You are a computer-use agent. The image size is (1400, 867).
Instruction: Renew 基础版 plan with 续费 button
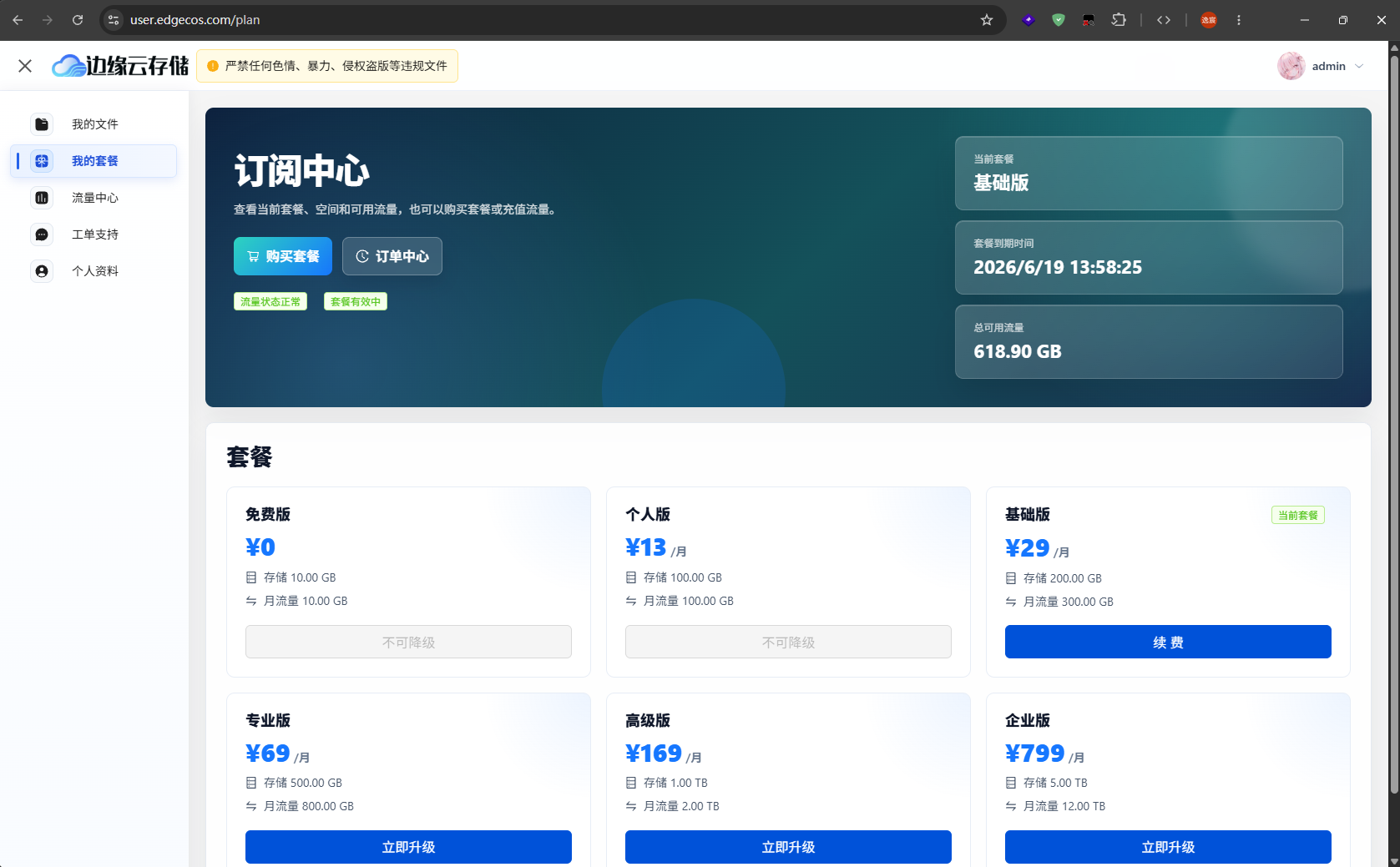[1168, 642]
